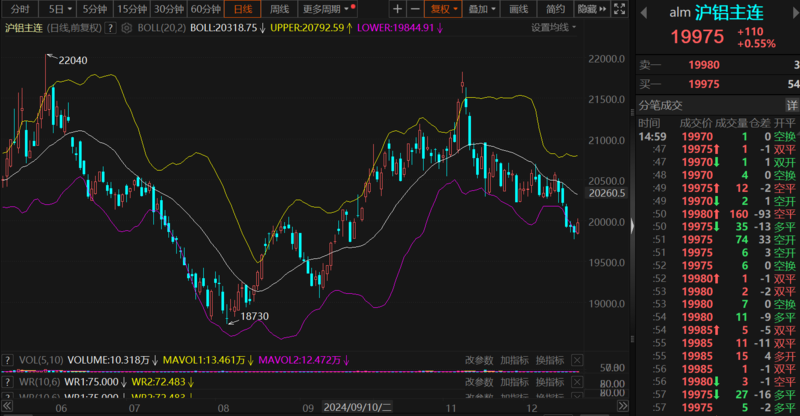Viewport: 800px width, 416px height.
Task: Open the 更多周期 period dropdown
Action: (x=321, y=9)
